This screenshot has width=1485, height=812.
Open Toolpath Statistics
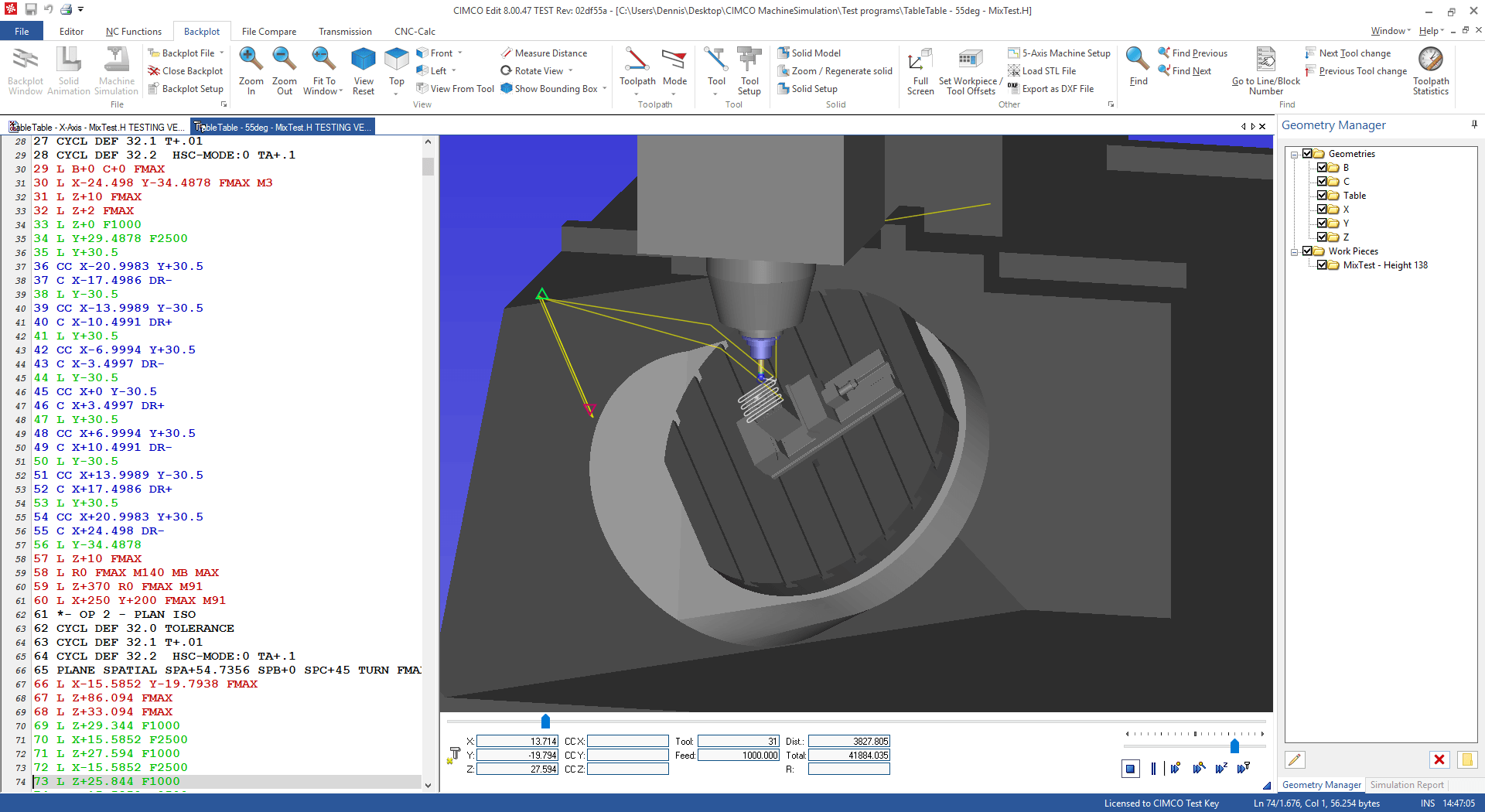[x=1431, y=70]
